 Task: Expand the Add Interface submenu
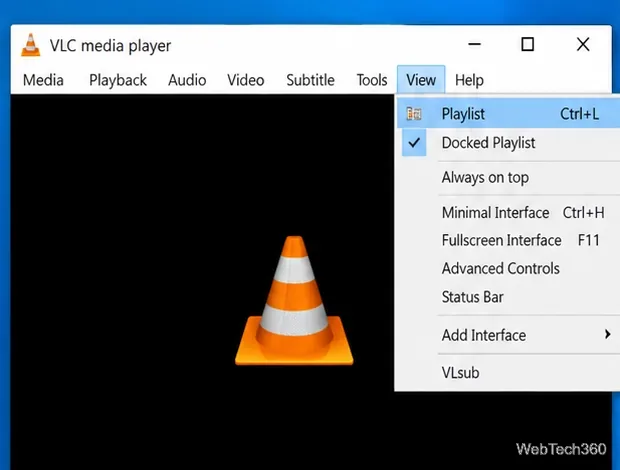tap(508, 335)
